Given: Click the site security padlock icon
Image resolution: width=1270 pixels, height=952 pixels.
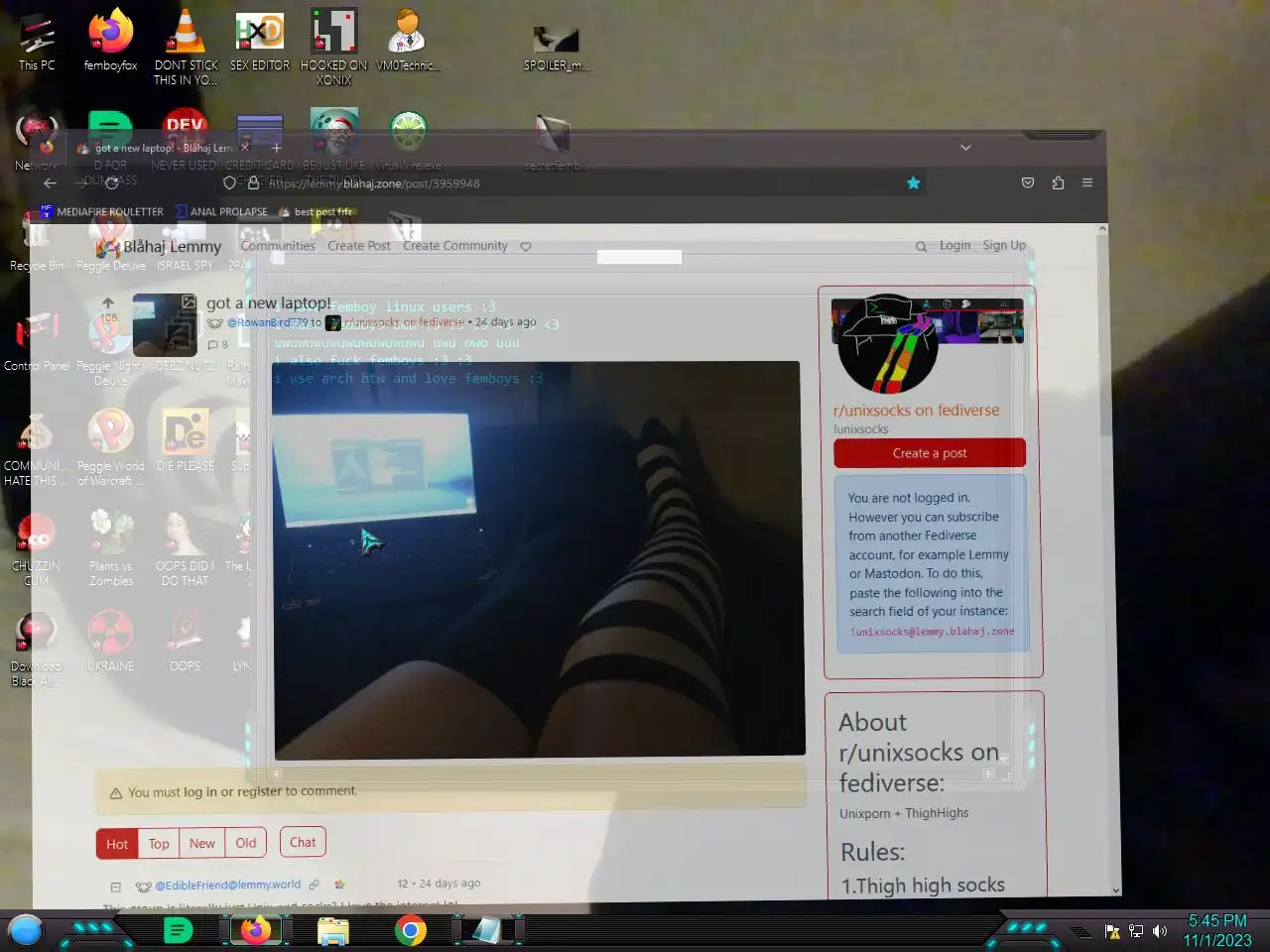Looking at the screenshot, I should click(253, 182).
